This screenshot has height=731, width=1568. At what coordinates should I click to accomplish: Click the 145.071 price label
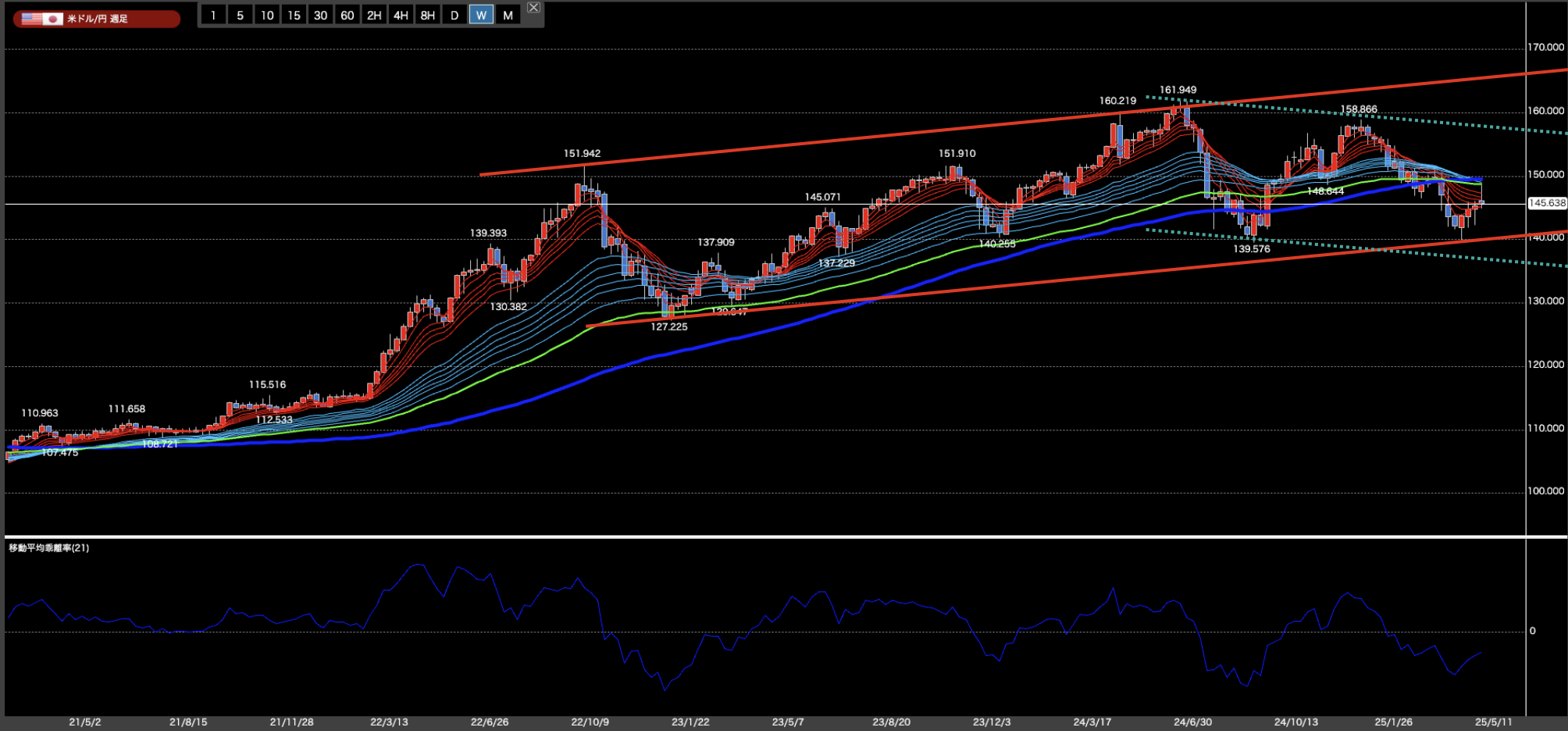[x=822, y=198]
